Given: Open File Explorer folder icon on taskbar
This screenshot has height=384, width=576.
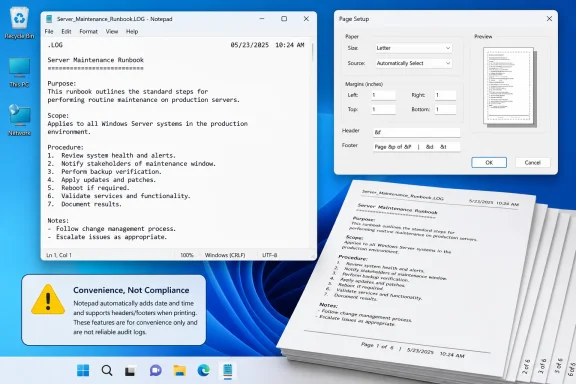Looking at the screenshot, I should coord(180,370).
